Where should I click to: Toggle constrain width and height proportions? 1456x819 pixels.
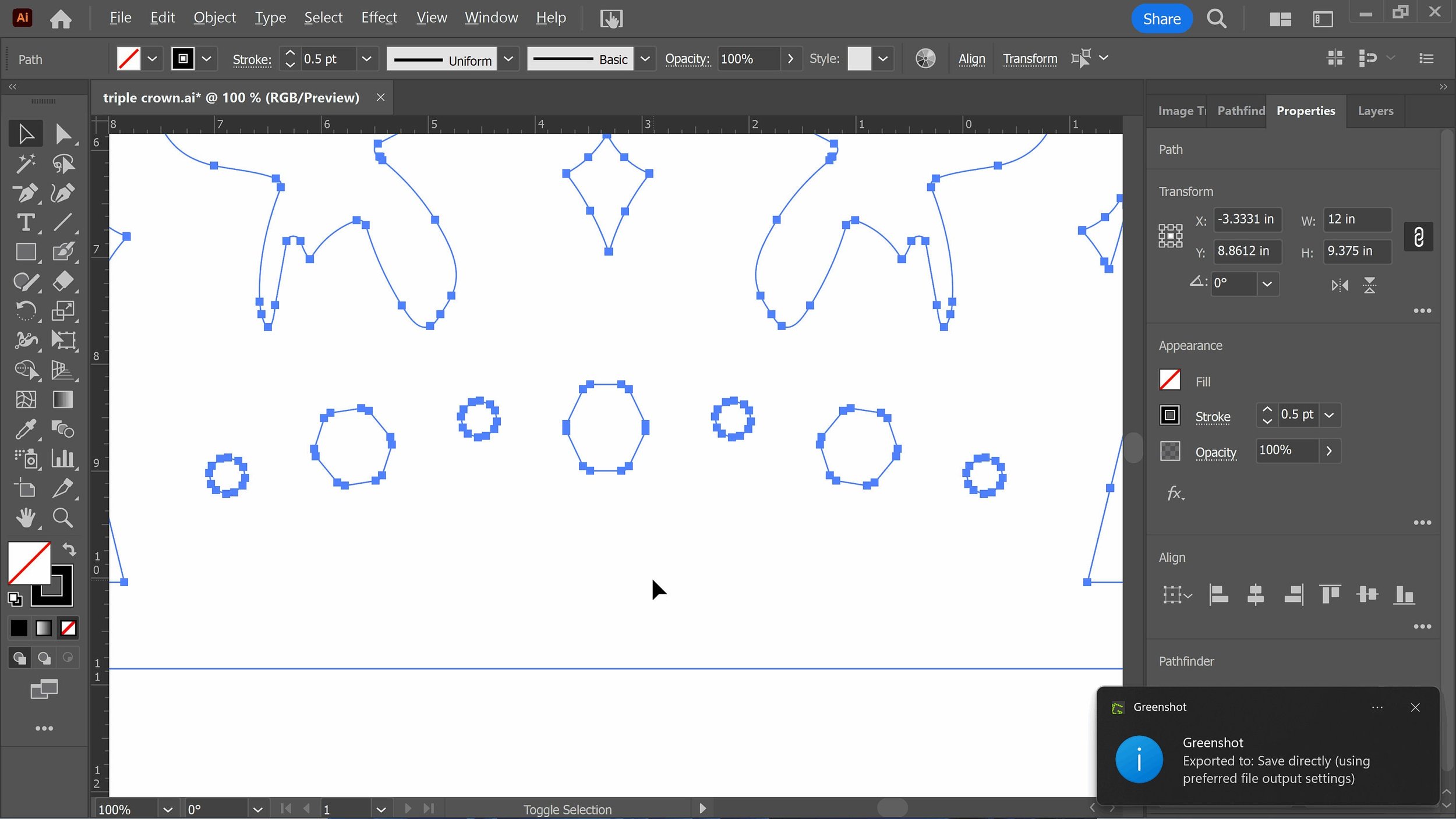pyautogui.click(x=1418, y=237)
